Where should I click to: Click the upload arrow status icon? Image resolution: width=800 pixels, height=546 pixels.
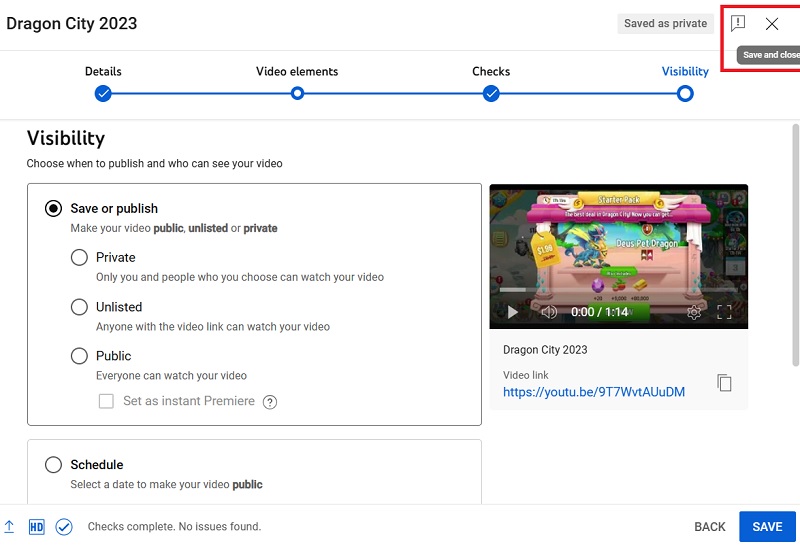pos(9,526)
